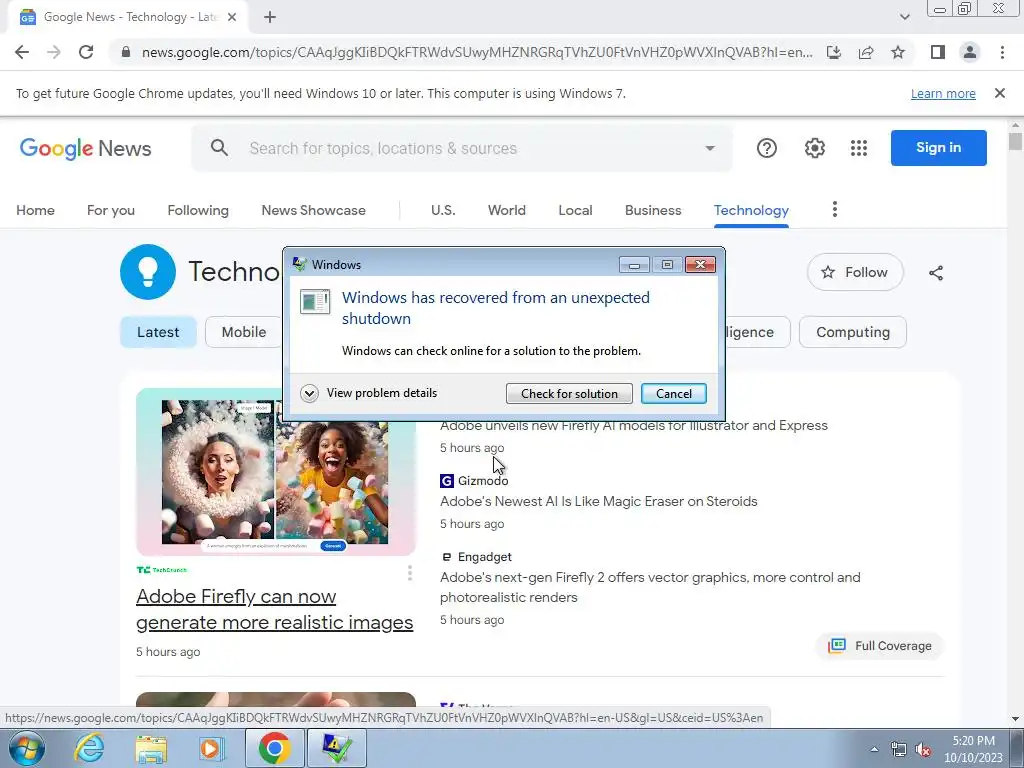Click the Technology lightbulb topic icon

pyautogui.click(x=148, y=272)
